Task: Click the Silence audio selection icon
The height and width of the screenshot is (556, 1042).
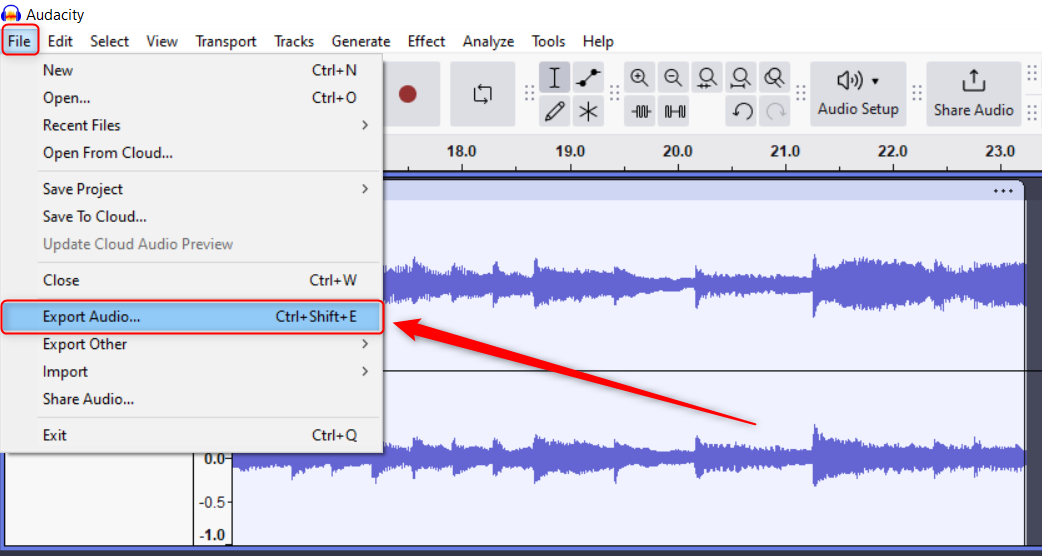Action: tap(673, 111)
